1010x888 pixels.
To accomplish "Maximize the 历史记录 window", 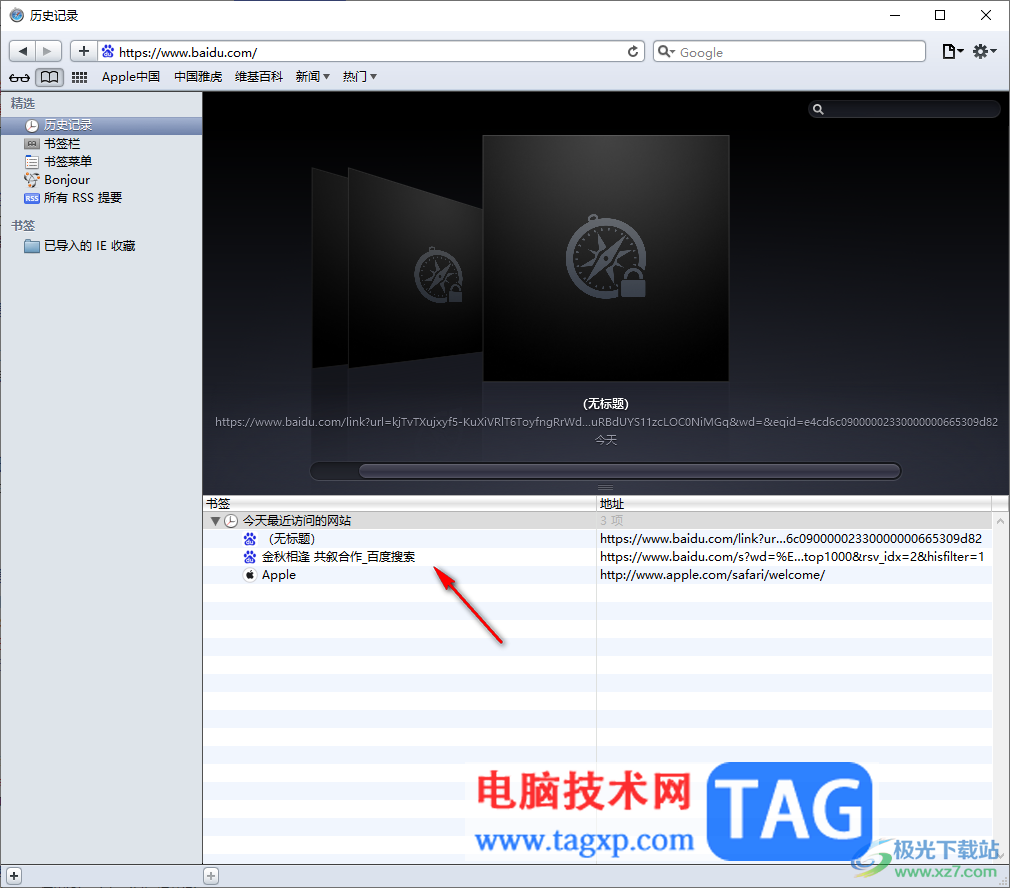I will (940, 15).
